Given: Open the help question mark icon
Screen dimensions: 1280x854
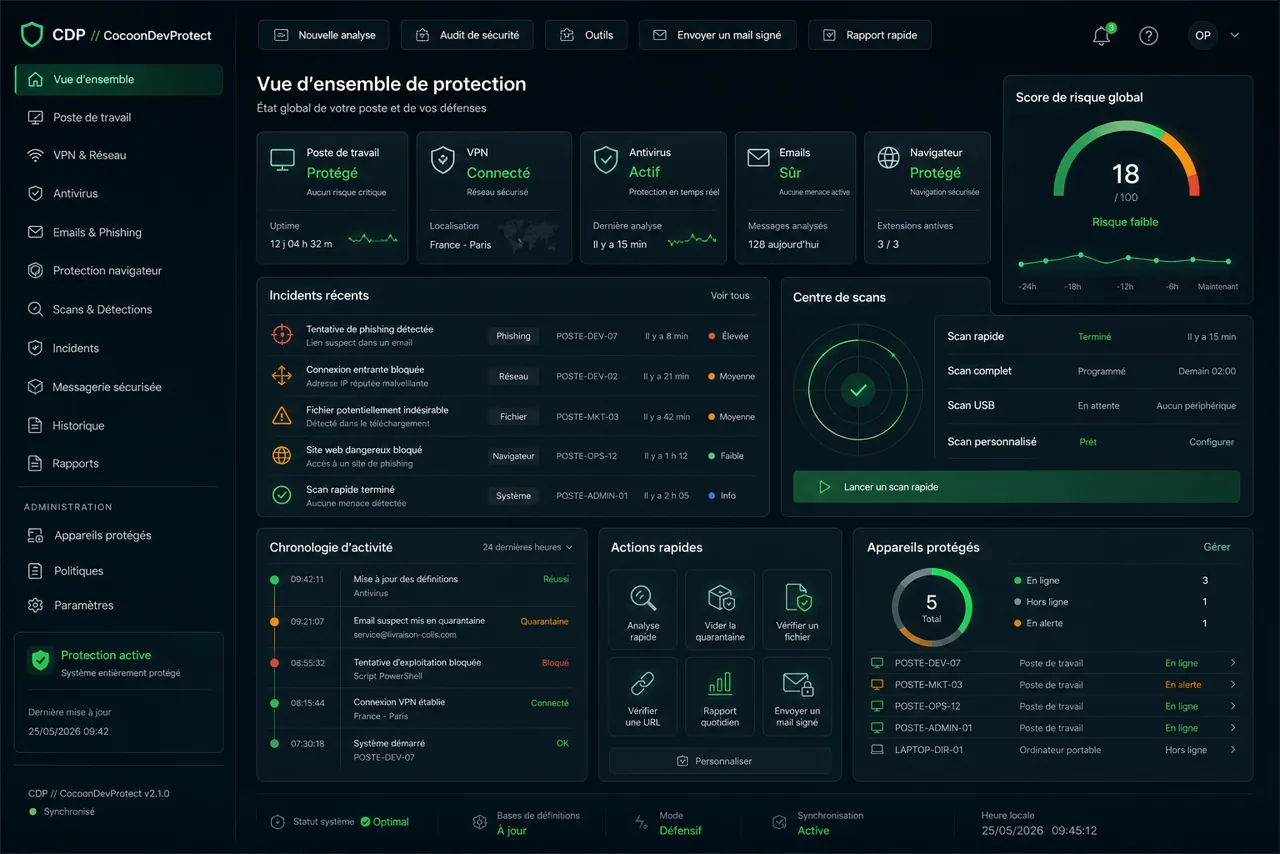Looking at the screenshot, I should [x=1149, y=36].
